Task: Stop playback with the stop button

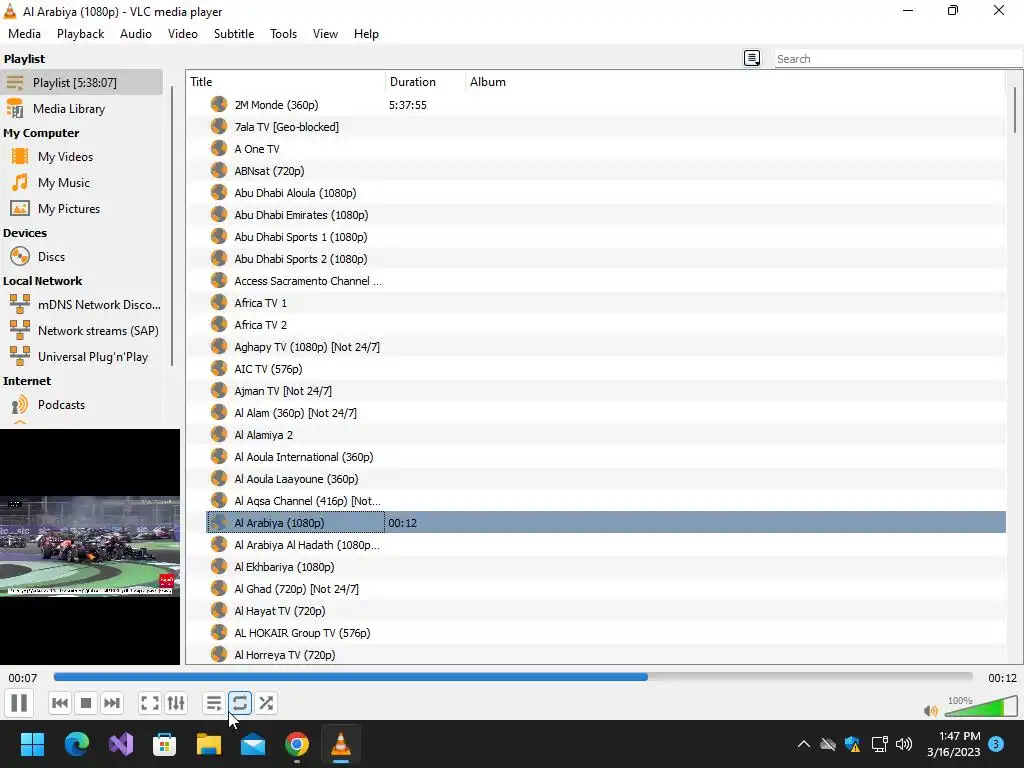Action: pyautogui.click(x=86, y=703)
